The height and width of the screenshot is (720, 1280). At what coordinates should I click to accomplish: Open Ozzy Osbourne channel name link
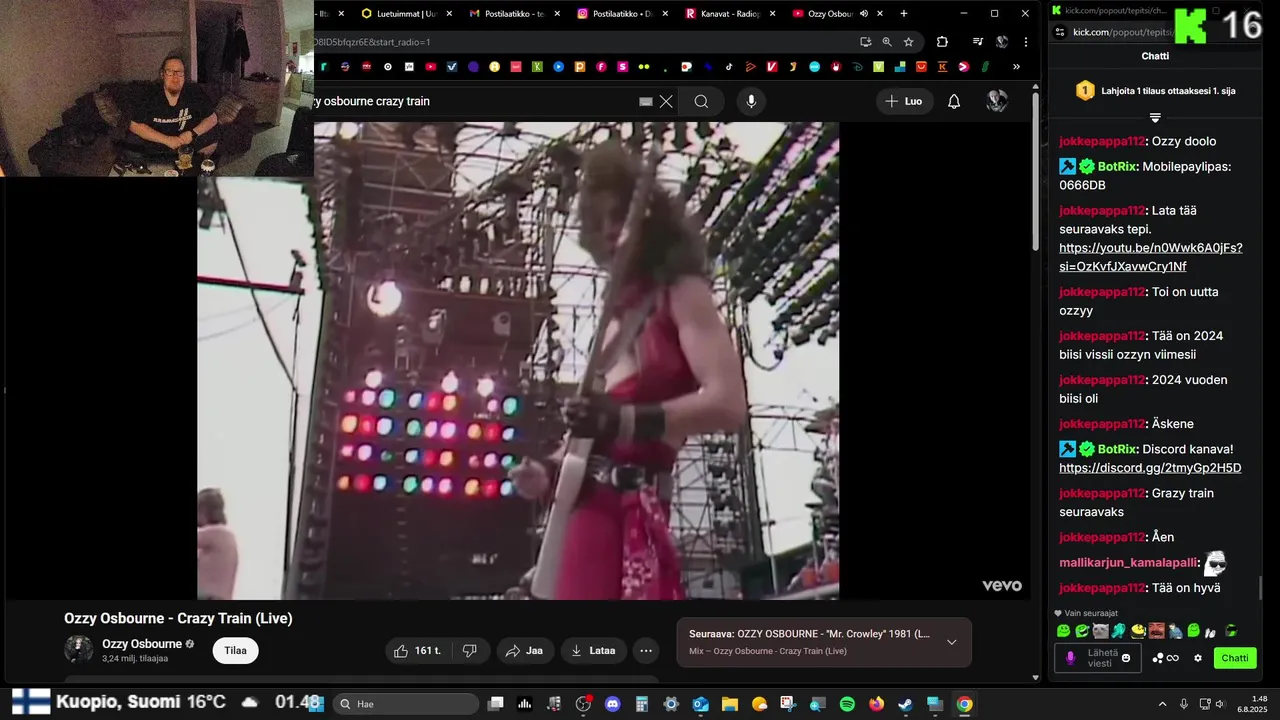click(x=142, y=644)
